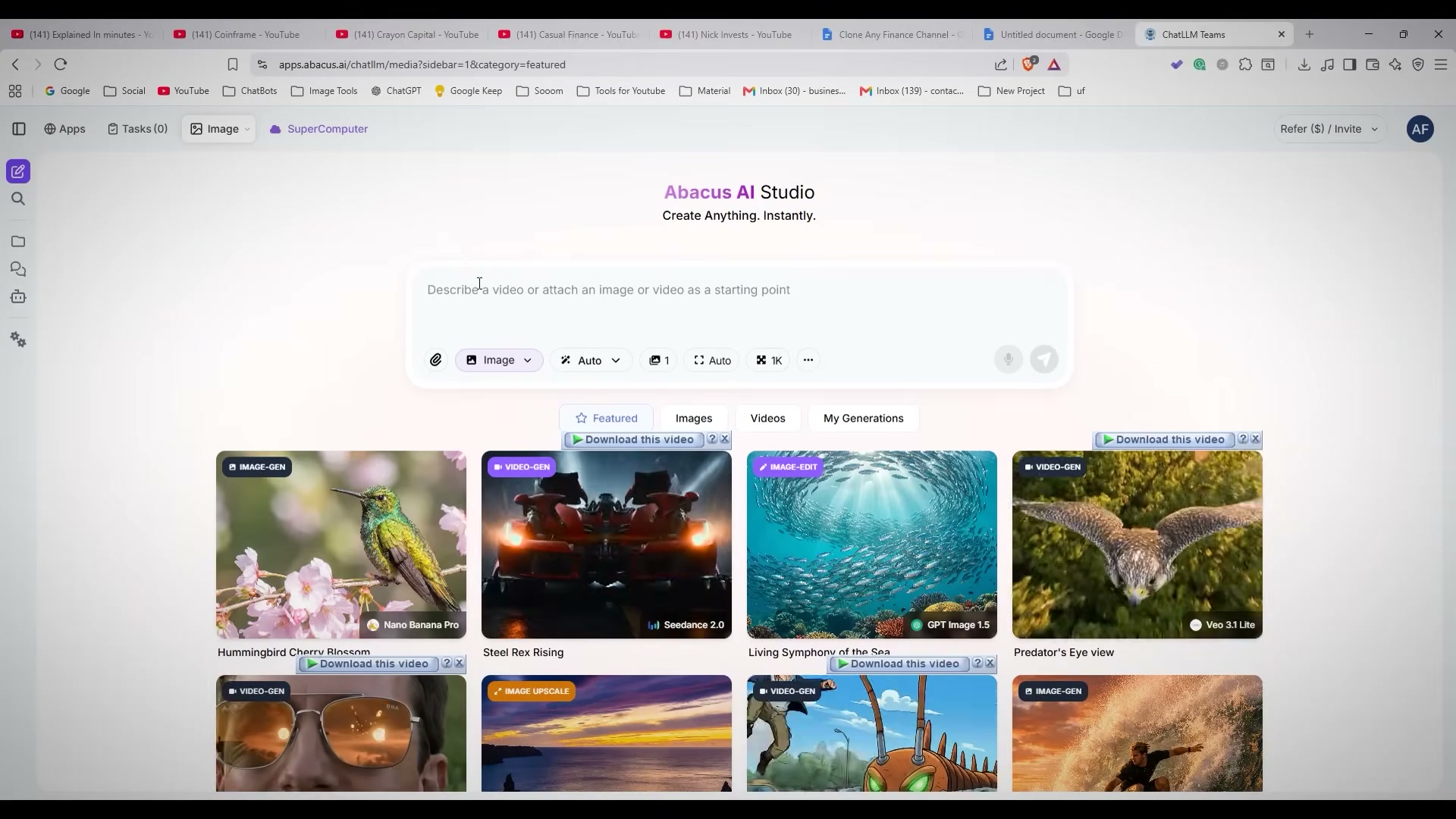Image resolution: width=1456 pixels, height=819 pixels.
Task: Open the settings gears icon in sidebar
Action: tap(18, 340)
